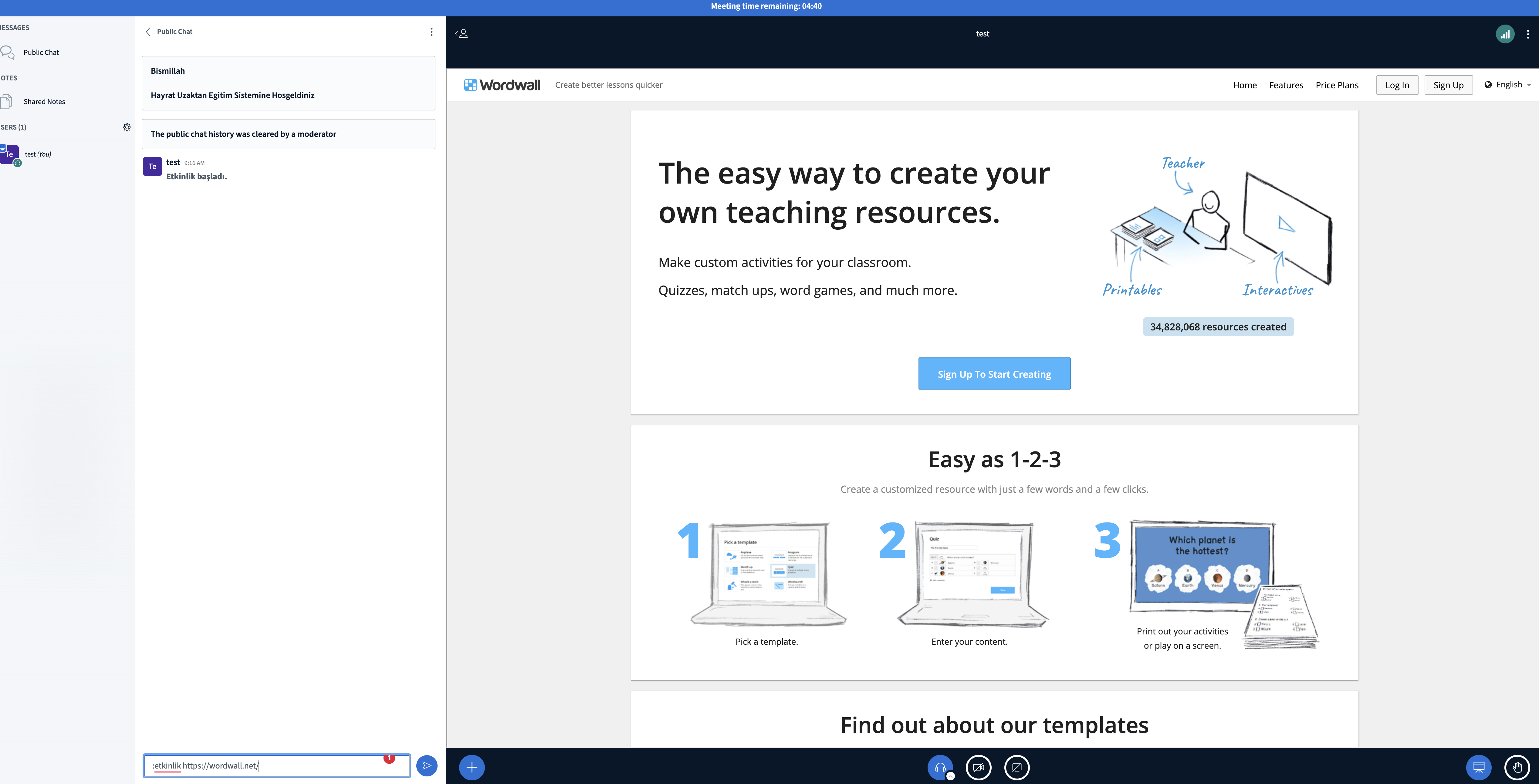Screen dimensions: 1539x784
Task: Hide the user list via the person icon
Action: click(461, 33)
